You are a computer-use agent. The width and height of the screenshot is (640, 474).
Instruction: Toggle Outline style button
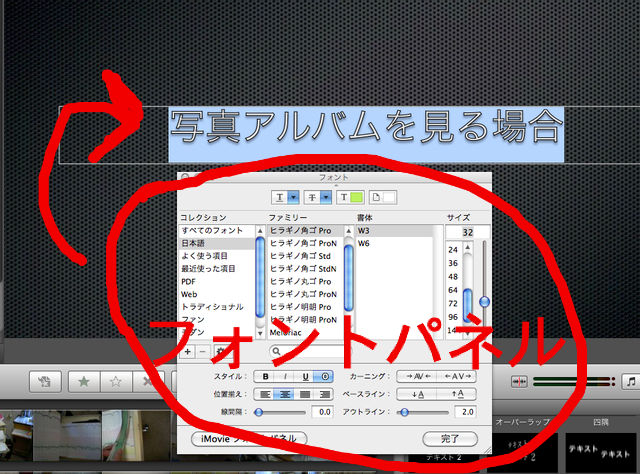coord(324,376)
